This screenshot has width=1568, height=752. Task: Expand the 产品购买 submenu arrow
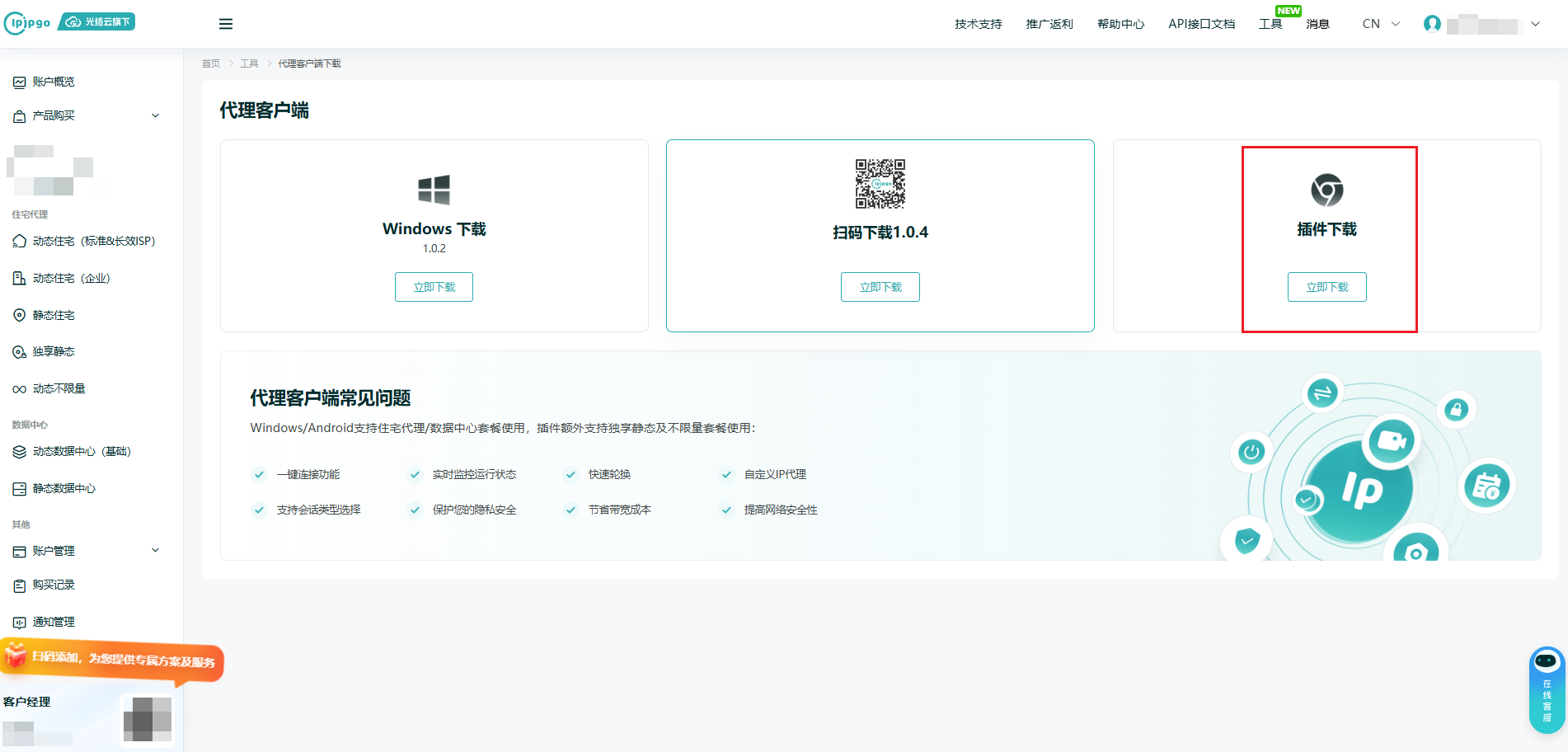(x=155, y=115)
